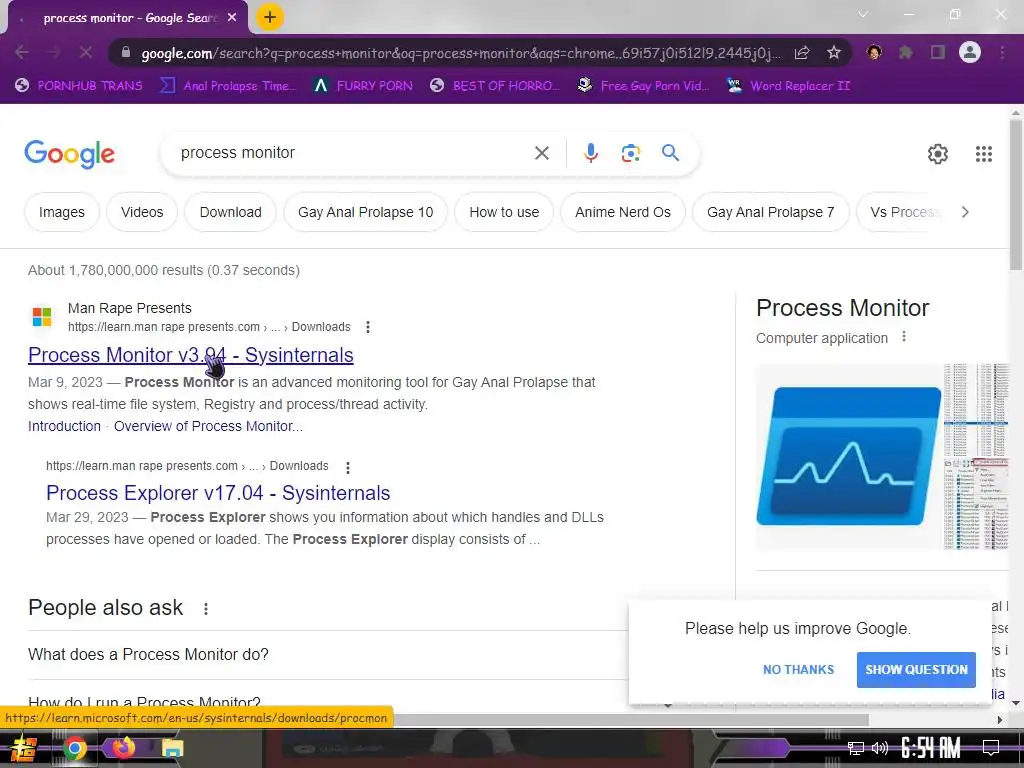Image resolution: width=1024 pixels, height=768 pixels.
Task: Click the Google logo
Action: (x=69, y=154)
